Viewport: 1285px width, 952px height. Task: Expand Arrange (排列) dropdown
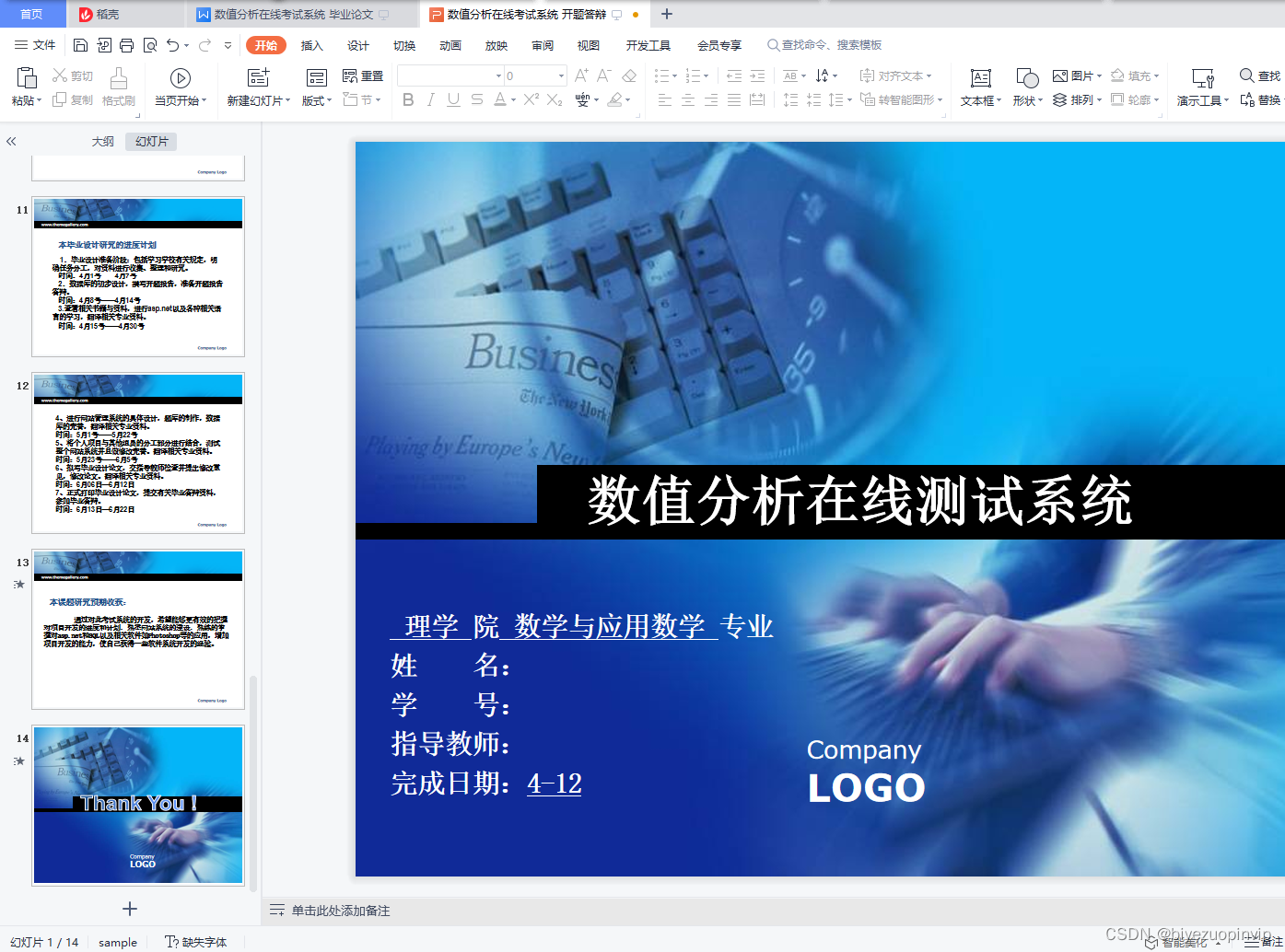click(x=1099, y=100)
